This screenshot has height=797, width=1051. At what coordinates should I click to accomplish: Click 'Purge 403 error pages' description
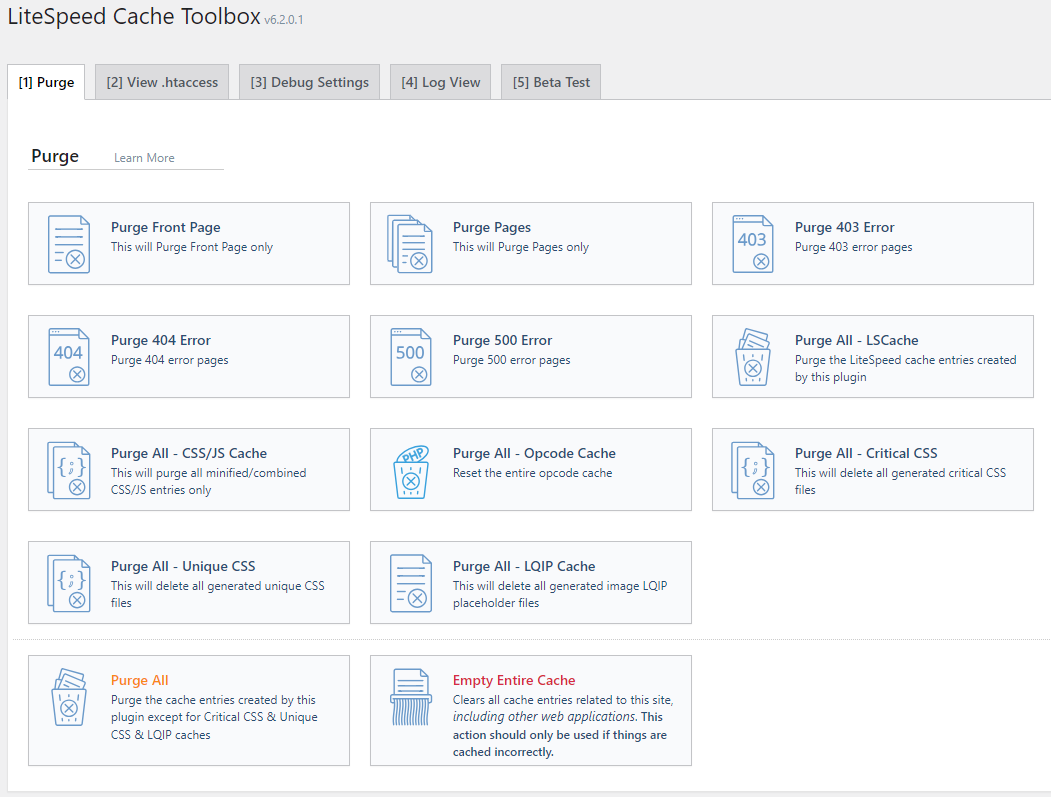853,247
